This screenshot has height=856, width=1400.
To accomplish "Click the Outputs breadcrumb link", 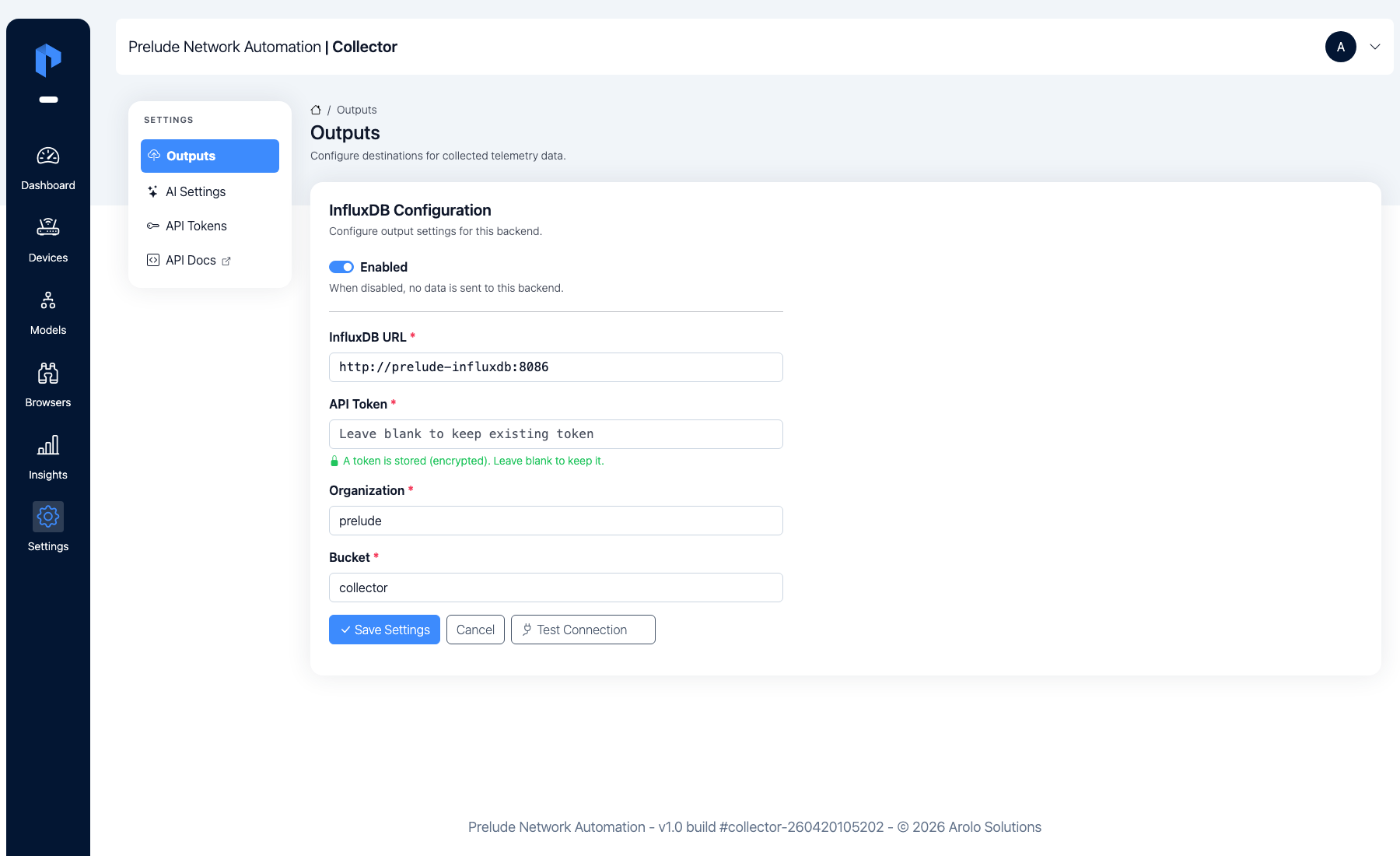I will (x=356, y=110).
